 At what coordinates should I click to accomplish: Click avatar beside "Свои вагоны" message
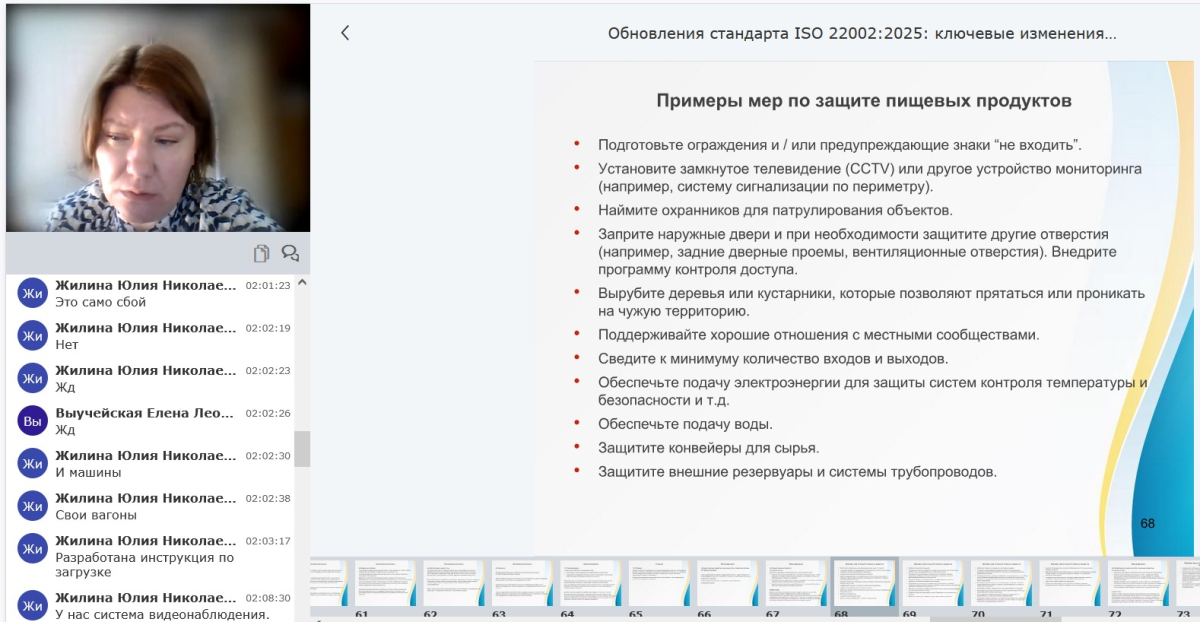tap(33, 506)
